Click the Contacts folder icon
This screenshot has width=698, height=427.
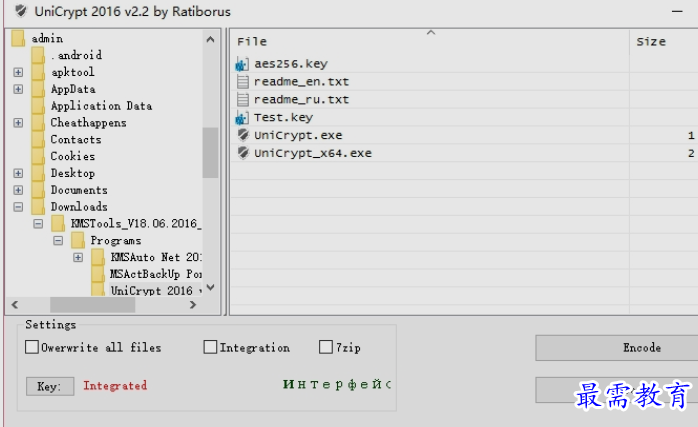click(x=38, y=140)
